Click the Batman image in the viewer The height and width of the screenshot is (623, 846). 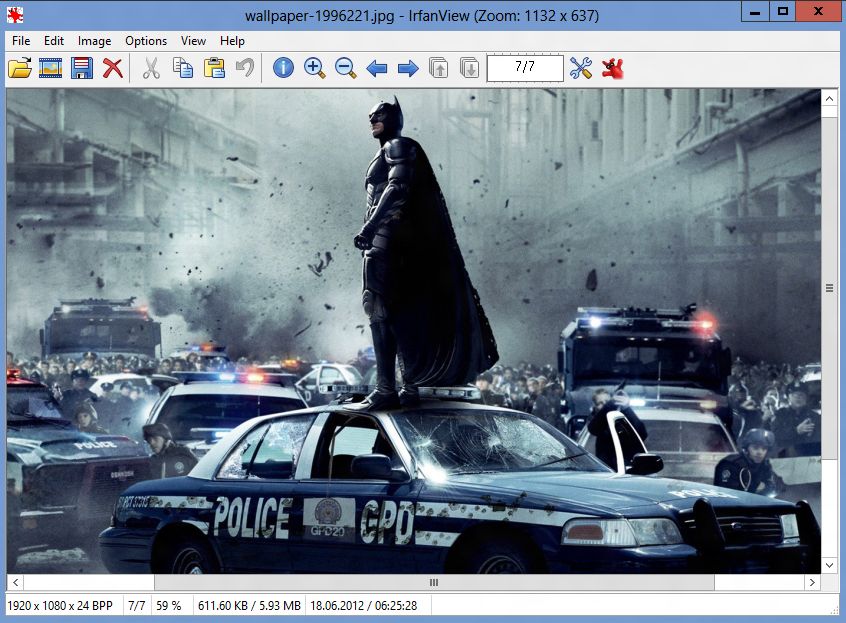point(414,331)
